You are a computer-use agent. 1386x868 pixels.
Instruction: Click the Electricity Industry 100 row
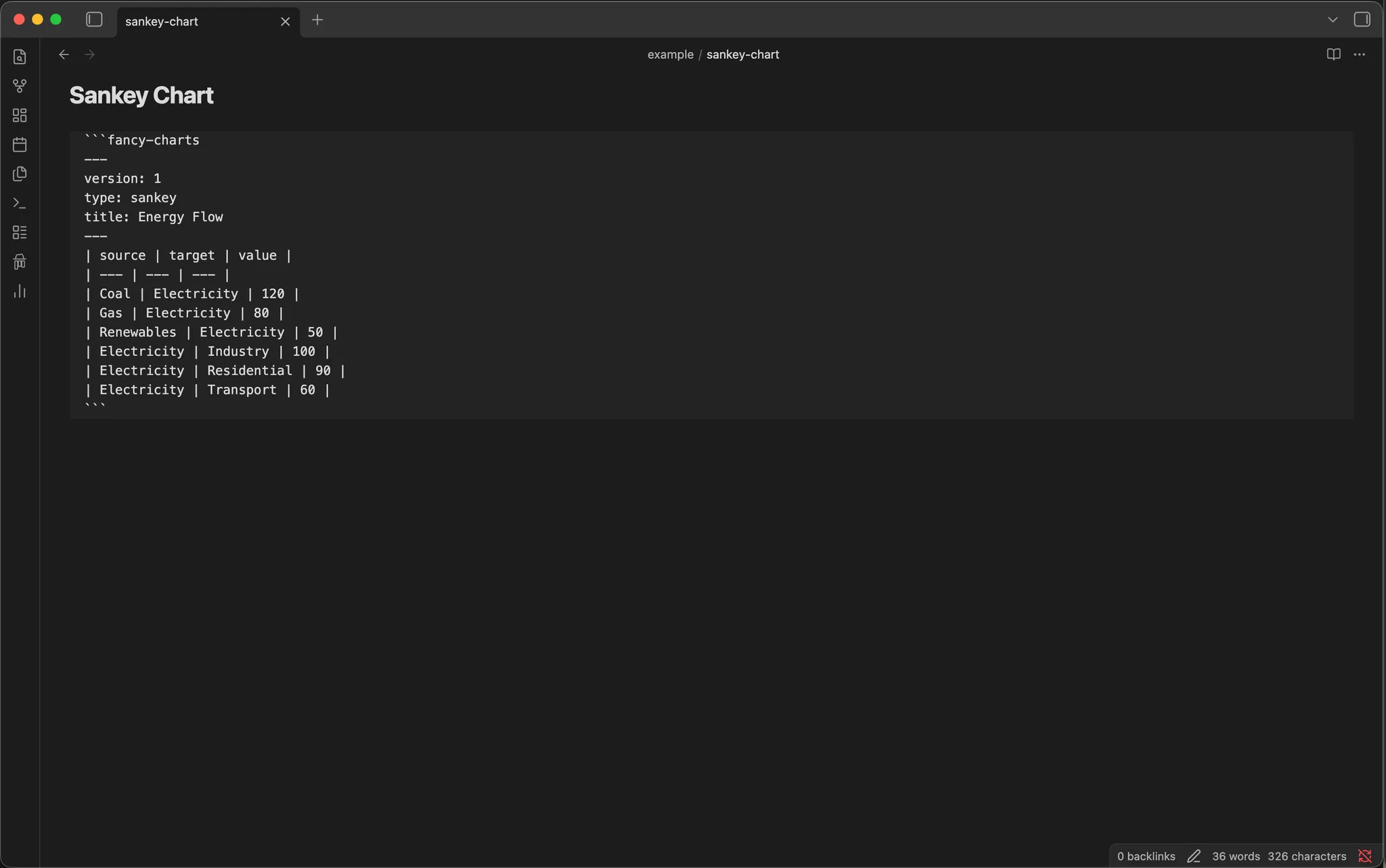pos(207,352)
